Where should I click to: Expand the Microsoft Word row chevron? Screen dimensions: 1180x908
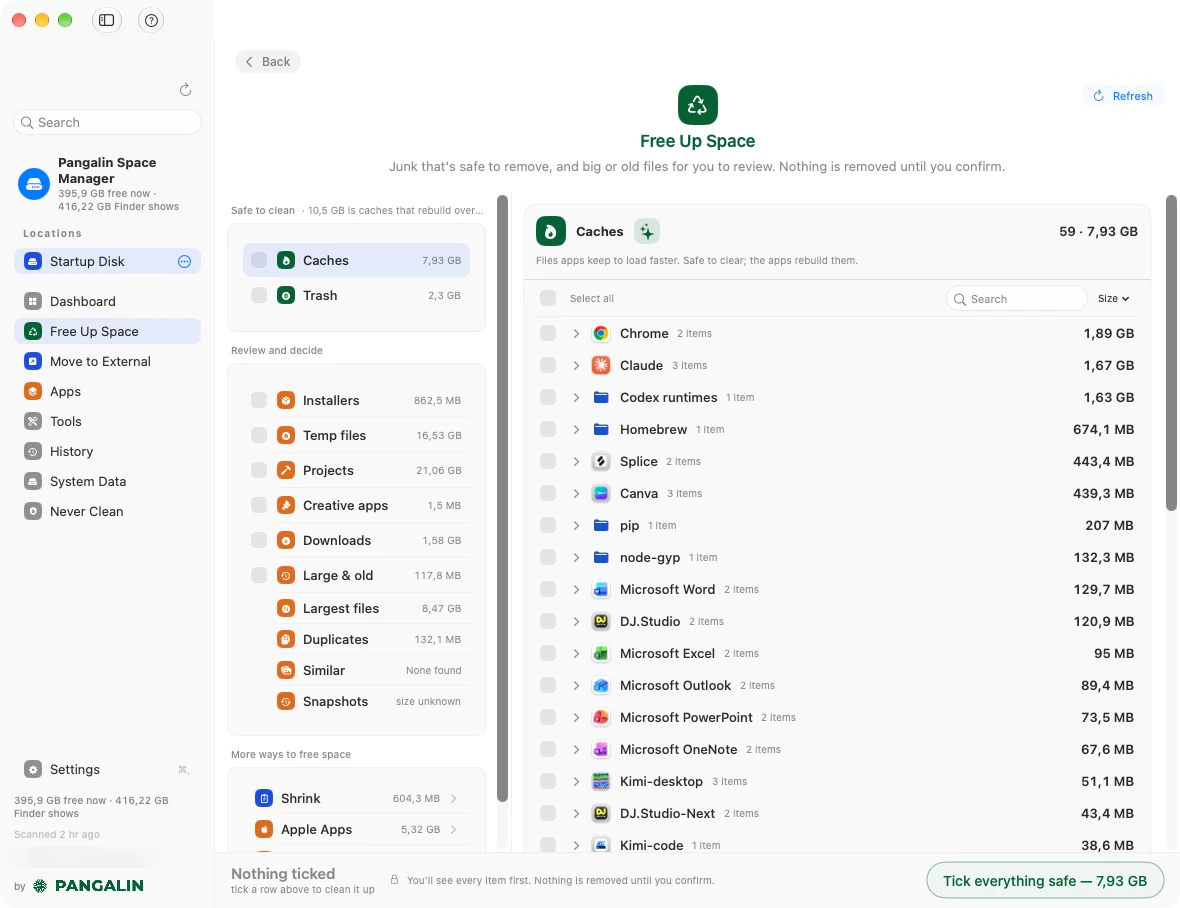(576, 589)
